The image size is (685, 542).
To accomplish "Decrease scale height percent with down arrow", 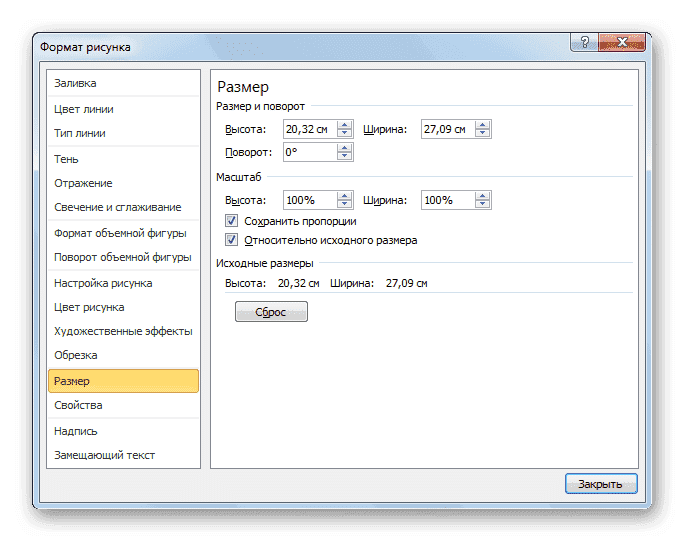I will (x=345, y=205).
